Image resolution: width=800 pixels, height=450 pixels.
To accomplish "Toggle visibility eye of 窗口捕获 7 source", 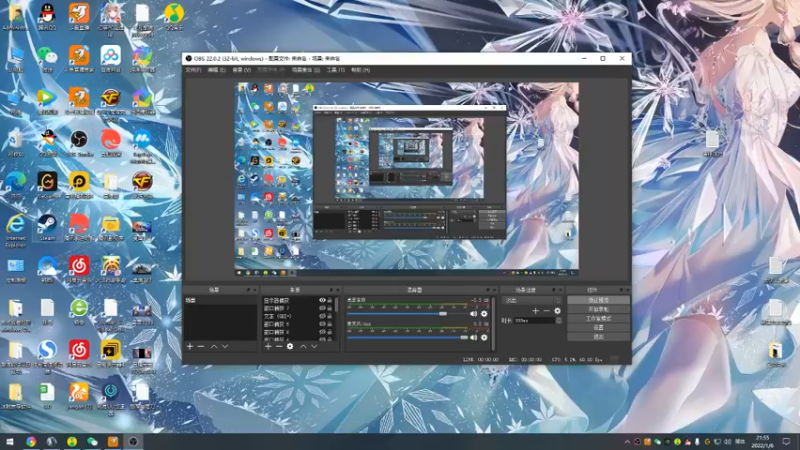I will point(322,308).
